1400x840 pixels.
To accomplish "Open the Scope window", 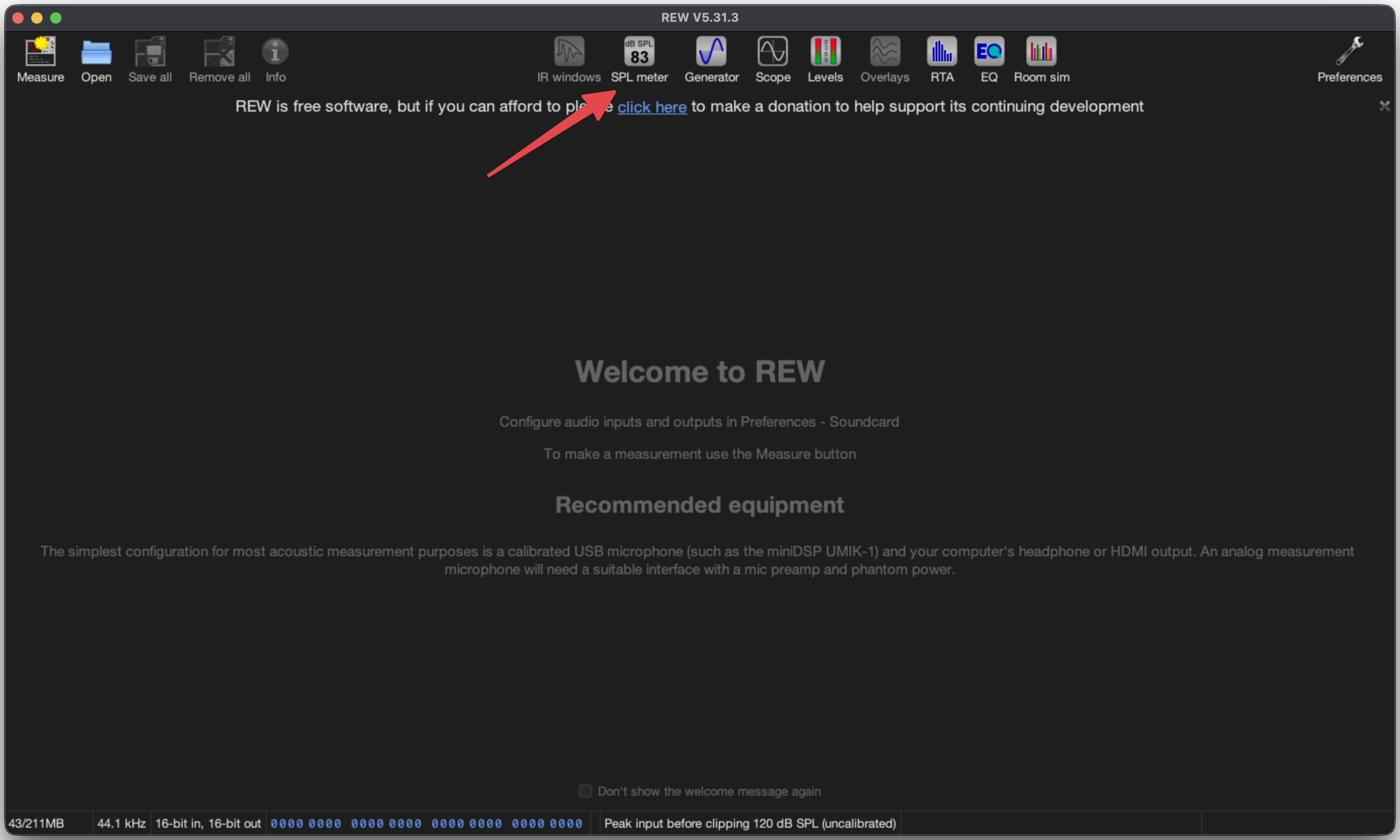I will [x=772, y=60].
